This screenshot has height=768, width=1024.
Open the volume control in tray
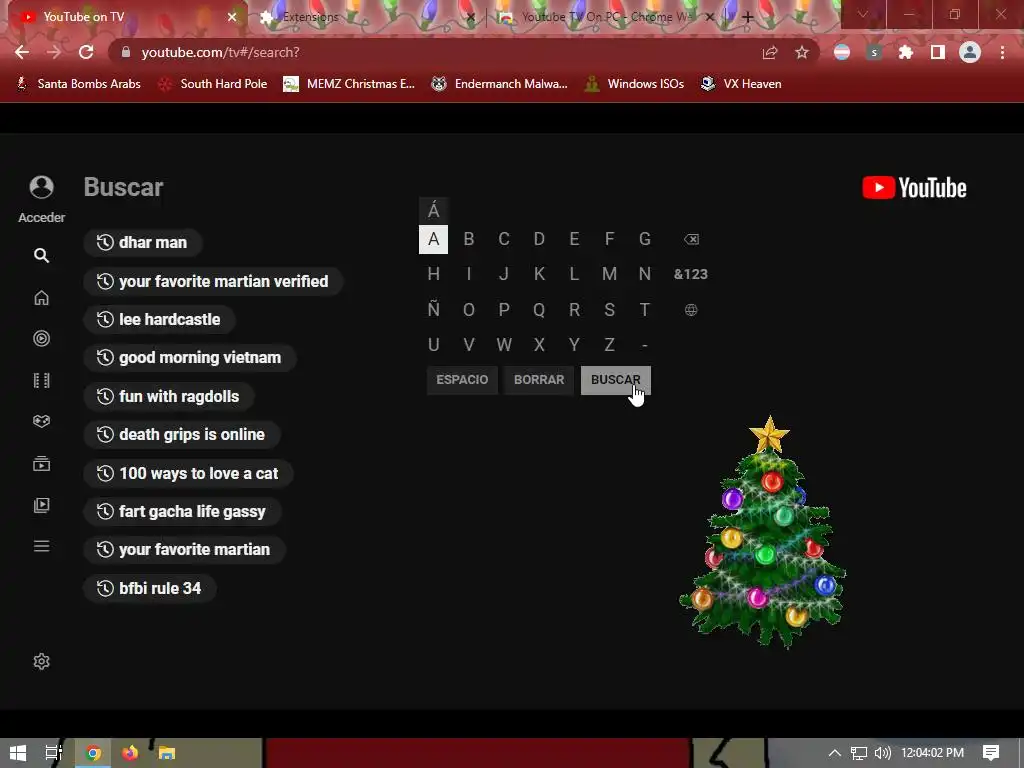coord(882,753)
